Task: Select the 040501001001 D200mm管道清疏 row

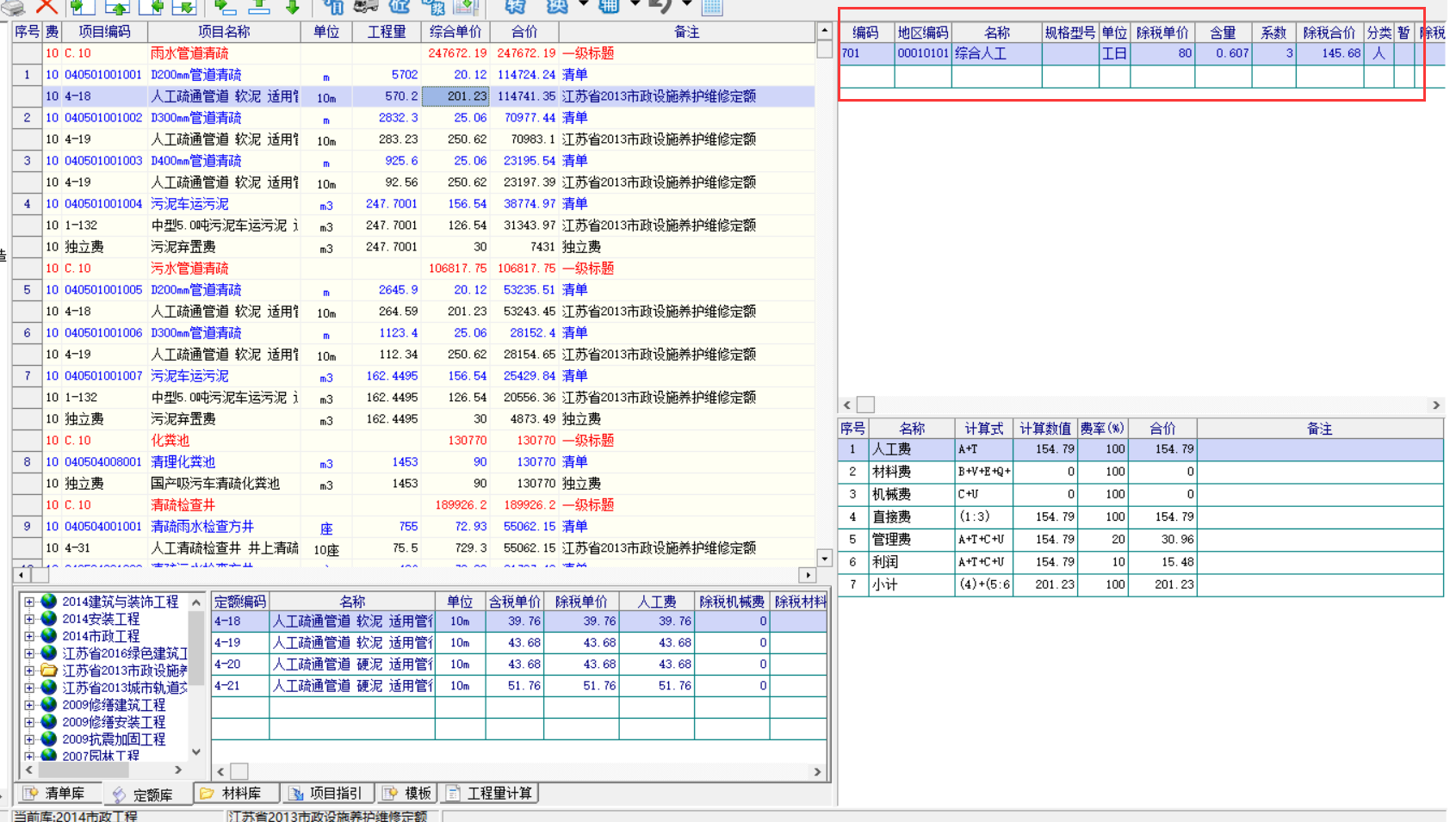Action: (413, 75)
